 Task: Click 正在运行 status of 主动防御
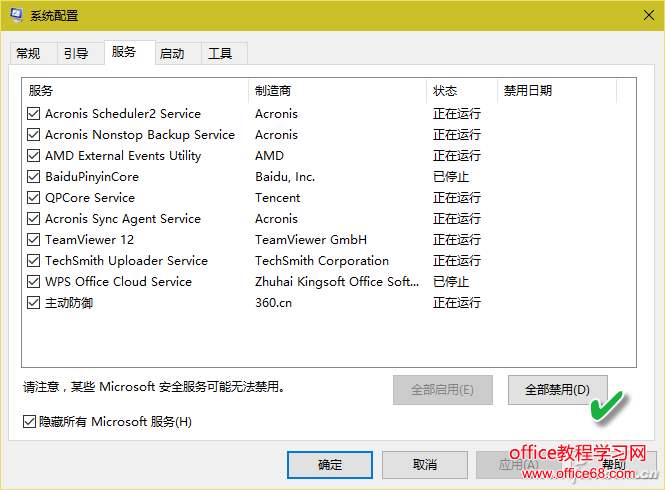pos(457,302)
